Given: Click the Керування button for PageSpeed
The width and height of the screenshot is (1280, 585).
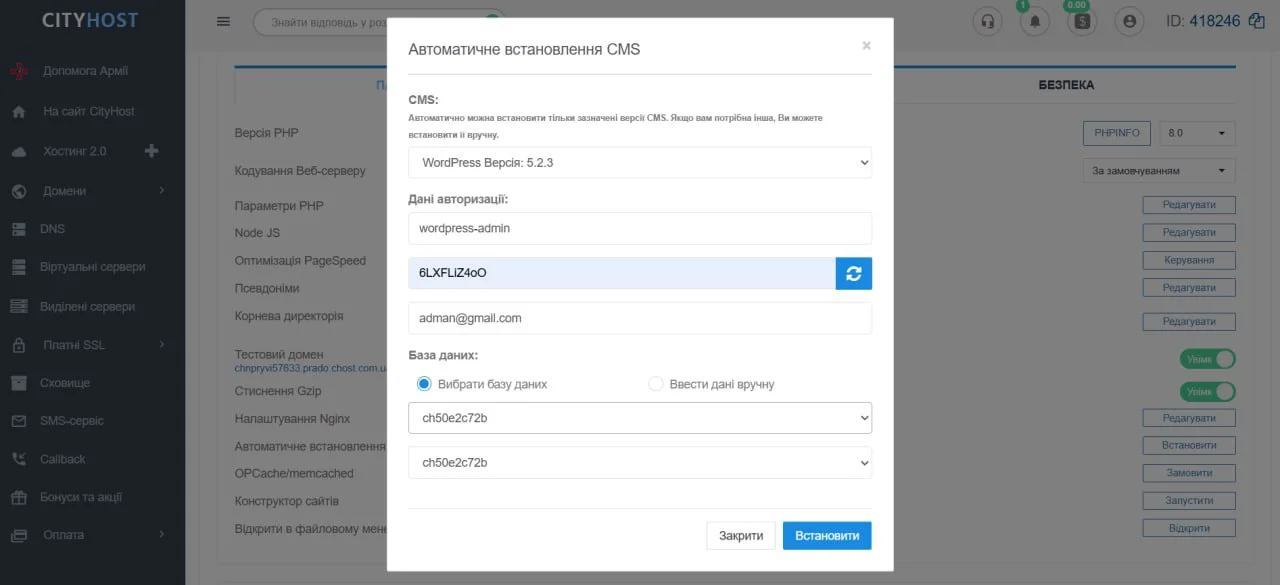Looking at the screenshot, I should point(1189,260).
